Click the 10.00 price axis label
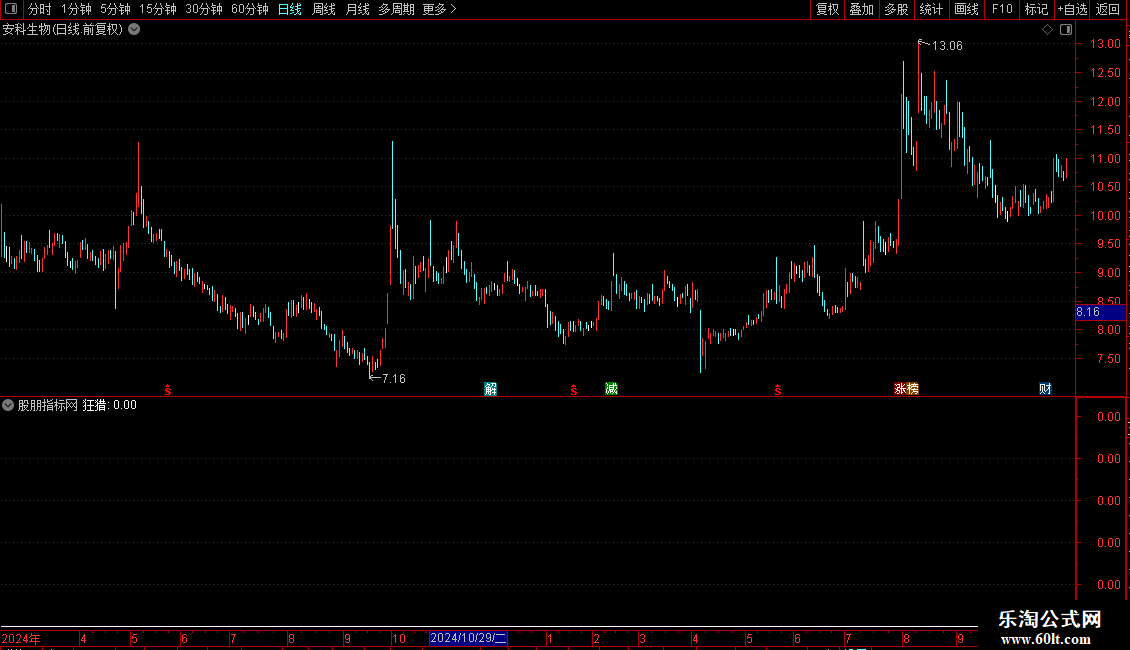This screenshot has width=1130, height=650. point(1105,215)
